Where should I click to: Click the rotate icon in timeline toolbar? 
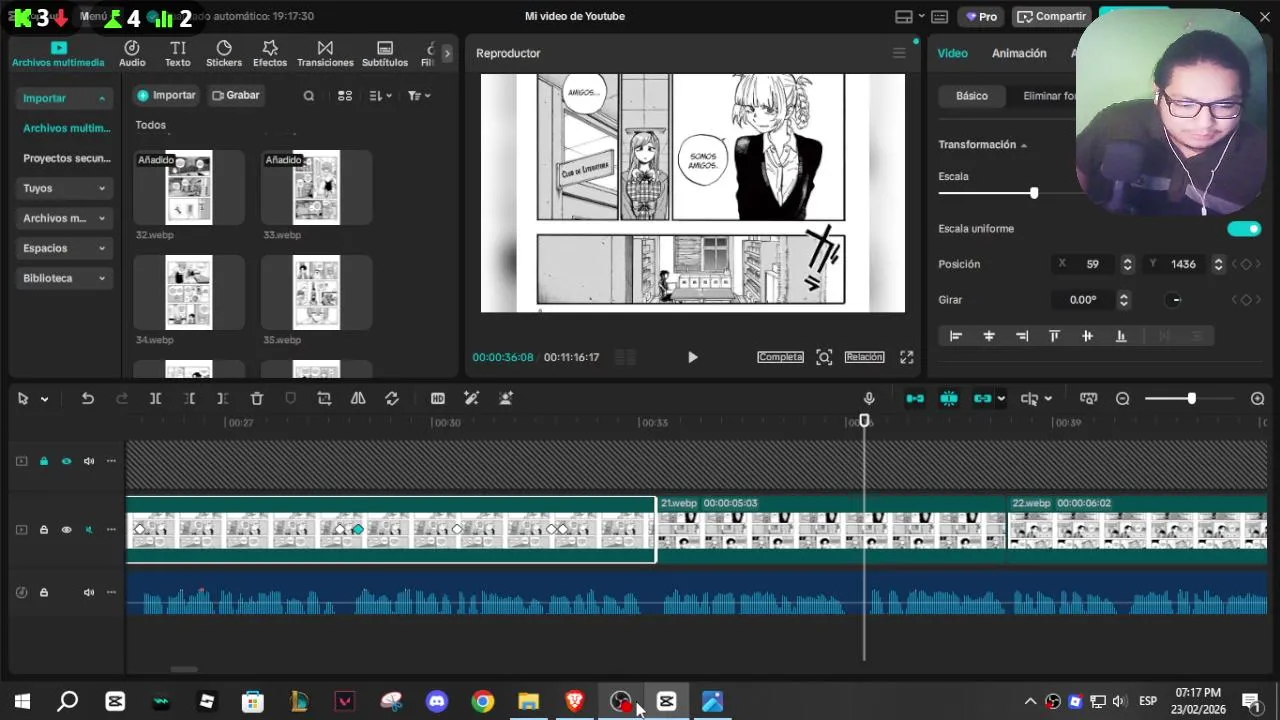click(392, 398)
